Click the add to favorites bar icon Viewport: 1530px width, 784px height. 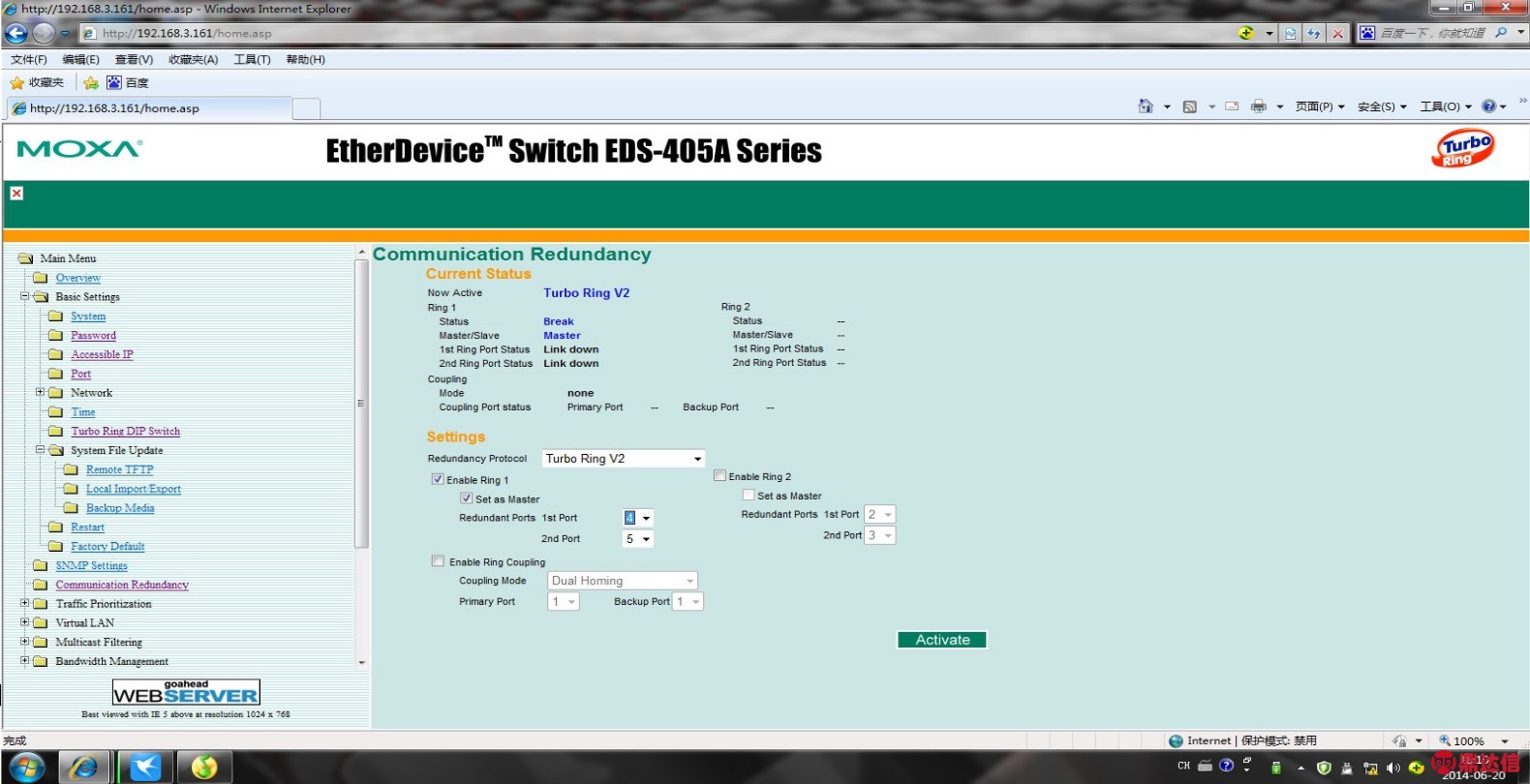pyautogui.click(x=91, y=83)
